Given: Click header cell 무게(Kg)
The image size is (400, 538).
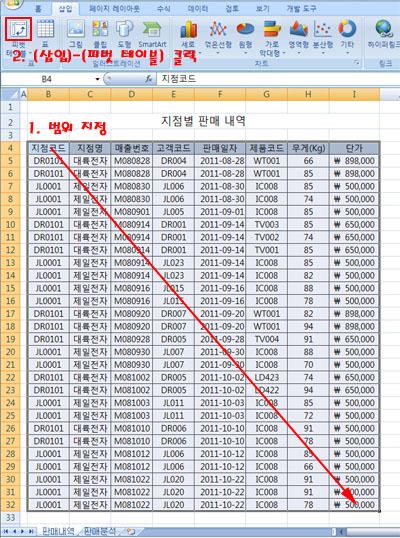Looking at the screenshot, I should [308, 148].
